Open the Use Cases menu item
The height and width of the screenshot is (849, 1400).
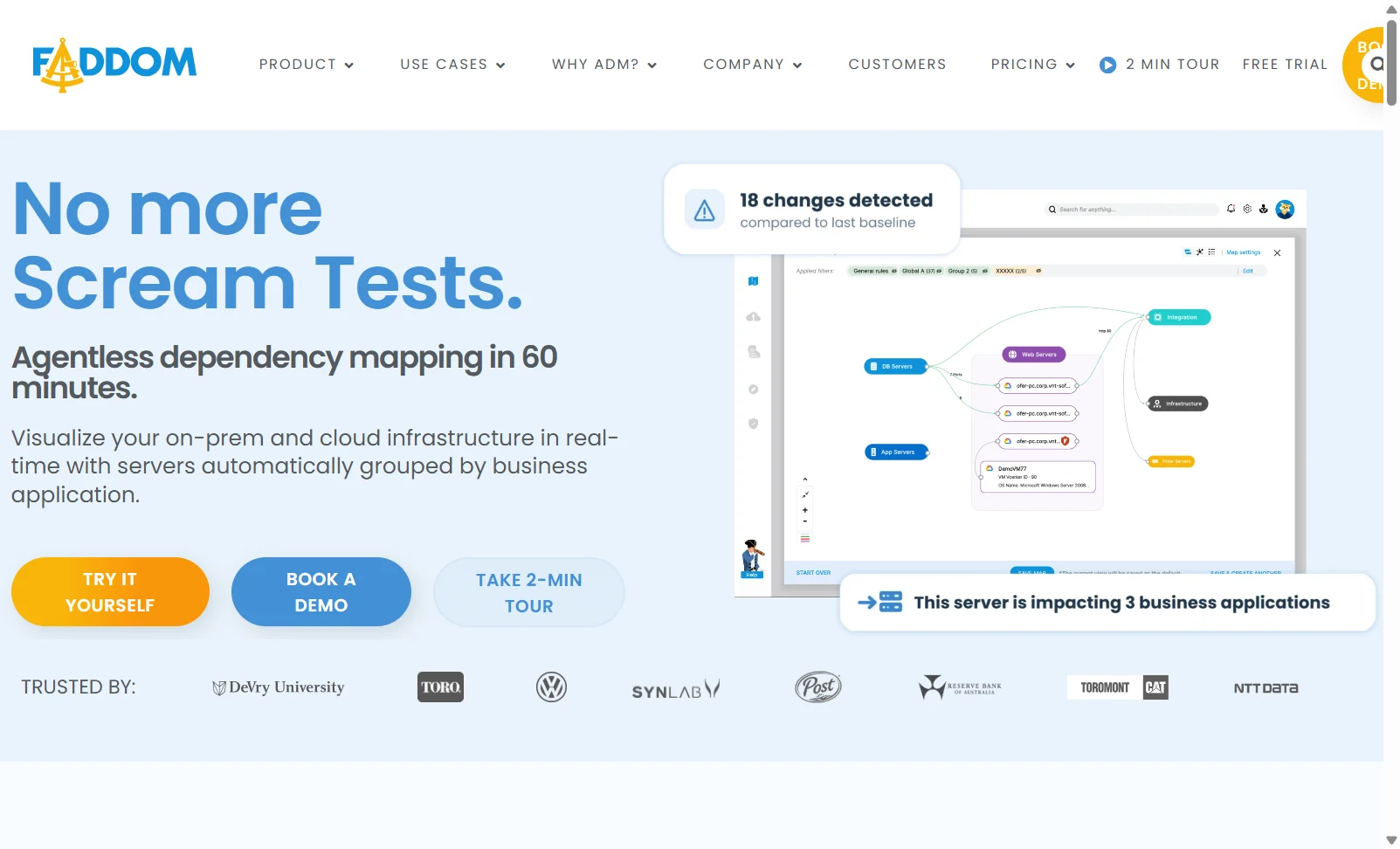[444, 65]
